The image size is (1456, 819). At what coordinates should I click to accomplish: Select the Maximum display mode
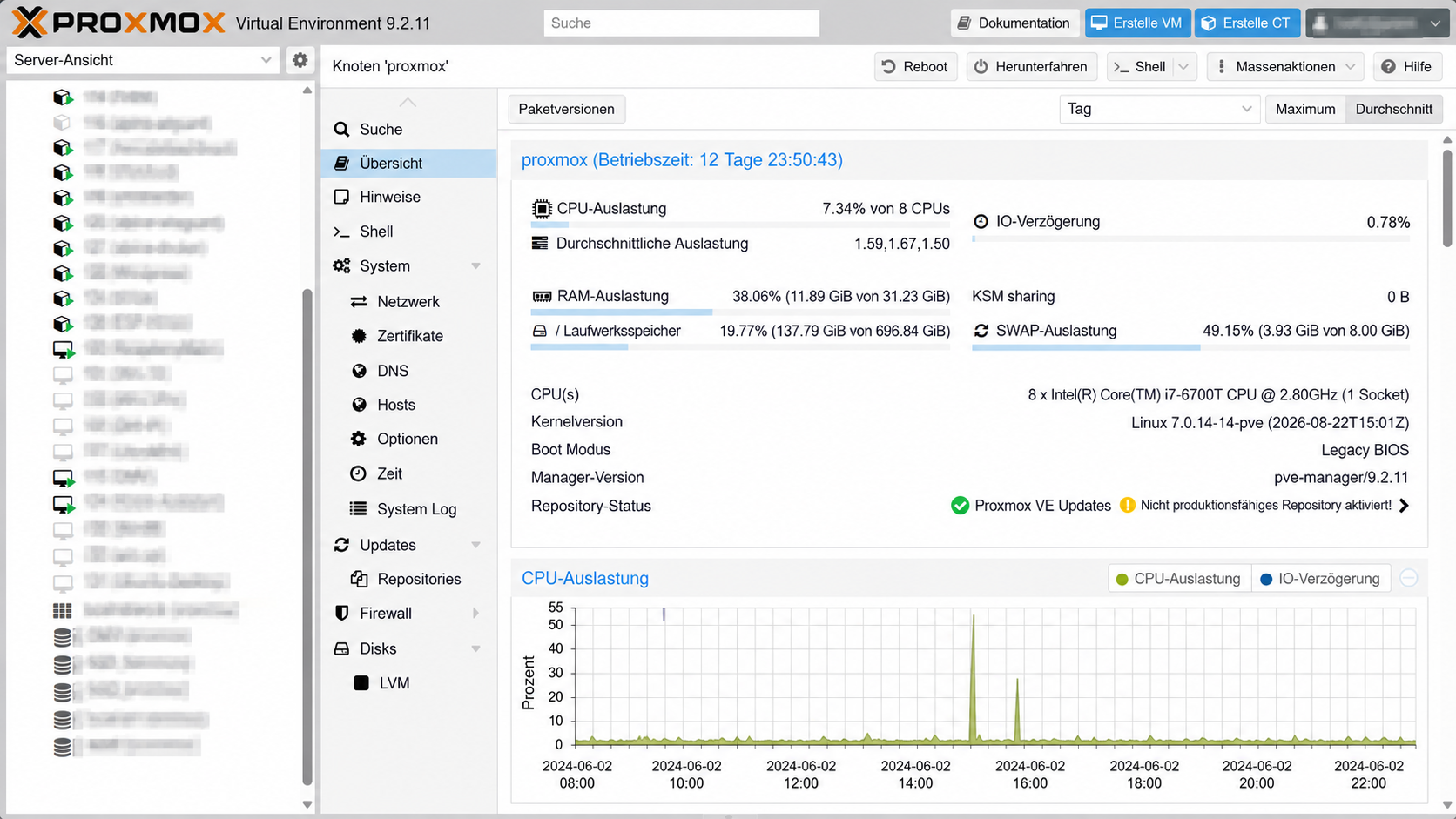click(x=1304, y=109)
